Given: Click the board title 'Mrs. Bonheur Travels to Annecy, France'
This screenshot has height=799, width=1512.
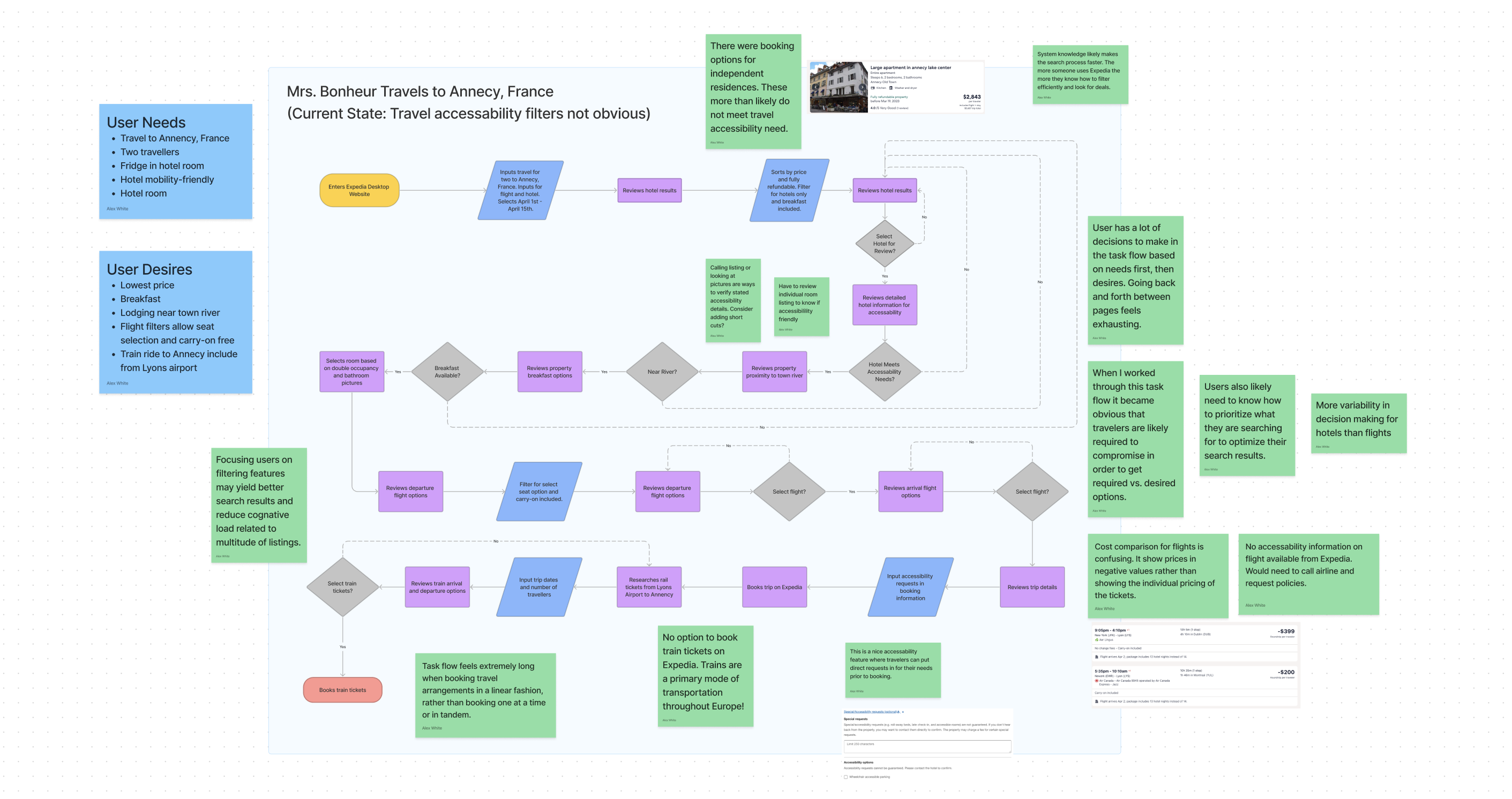Looking at the screenshot, I should tap(420, 92).
